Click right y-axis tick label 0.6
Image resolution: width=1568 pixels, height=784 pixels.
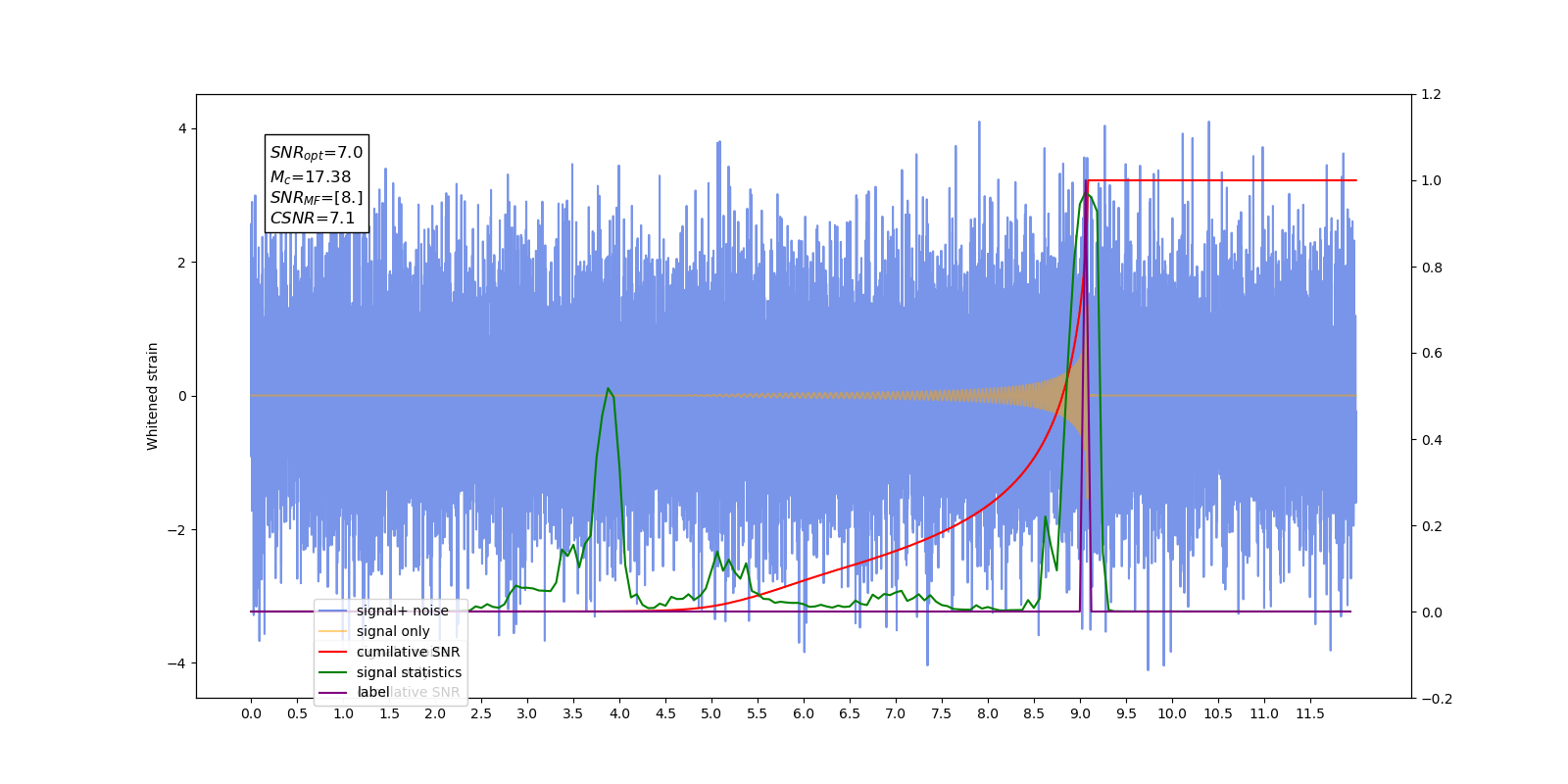click(x=1431, y=354)
